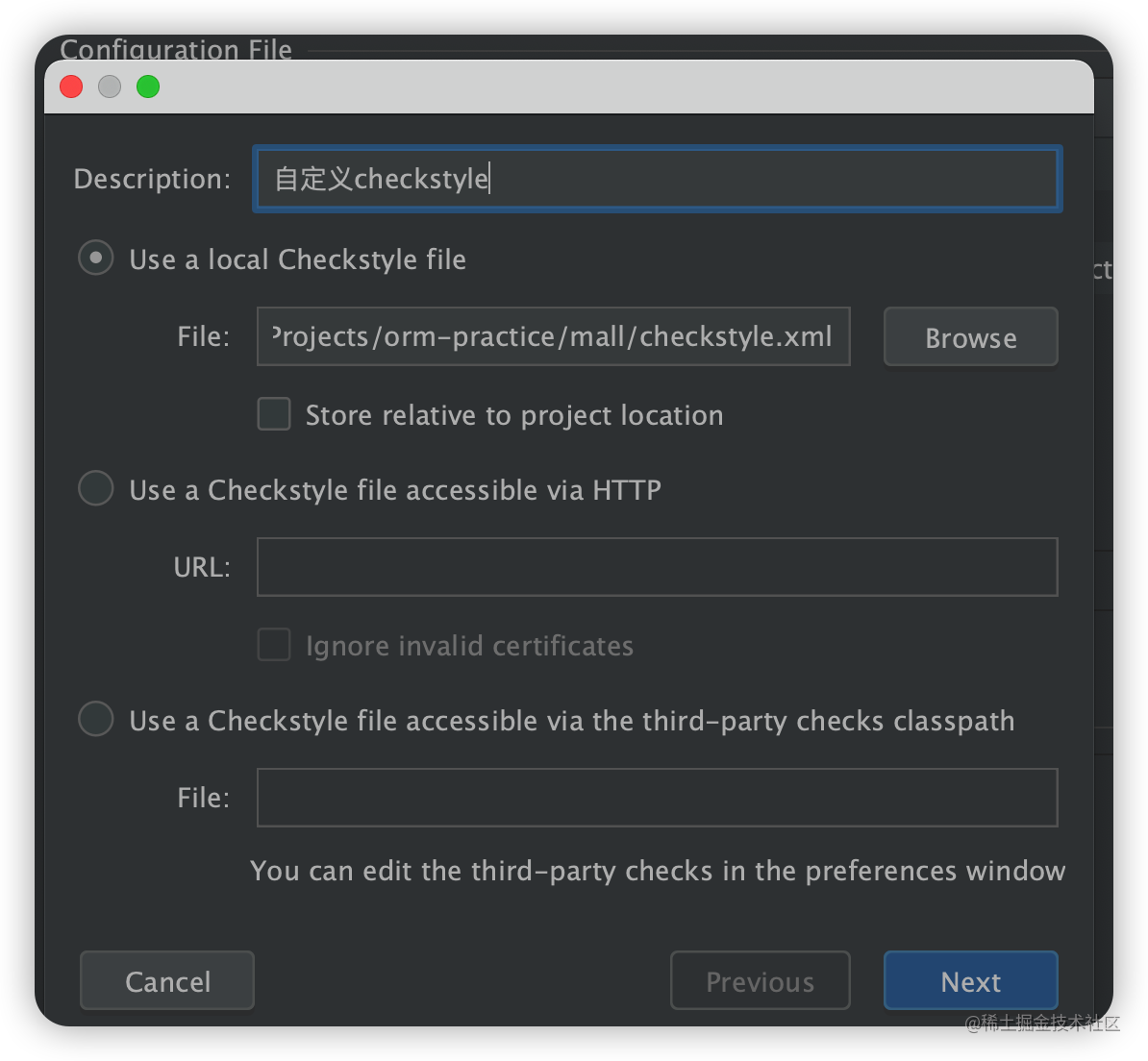The height and width of the screenshot is (1061, 1148).
Task: Click the Configuration File heading behind dialog
Action: (176, 48)
